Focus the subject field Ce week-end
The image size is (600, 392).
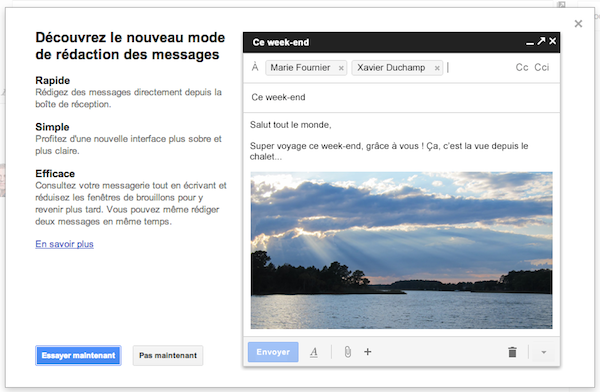(x=401, y=97)
